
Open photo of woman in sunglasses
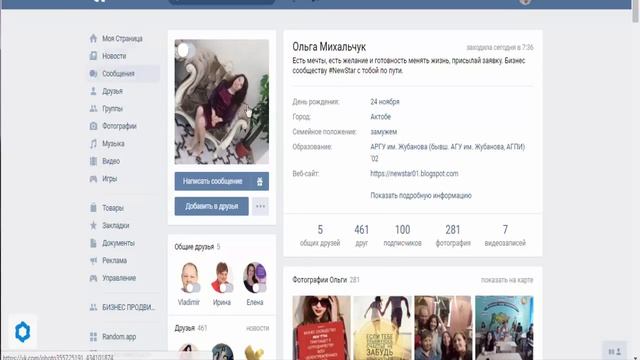click(x=322, y=328)
